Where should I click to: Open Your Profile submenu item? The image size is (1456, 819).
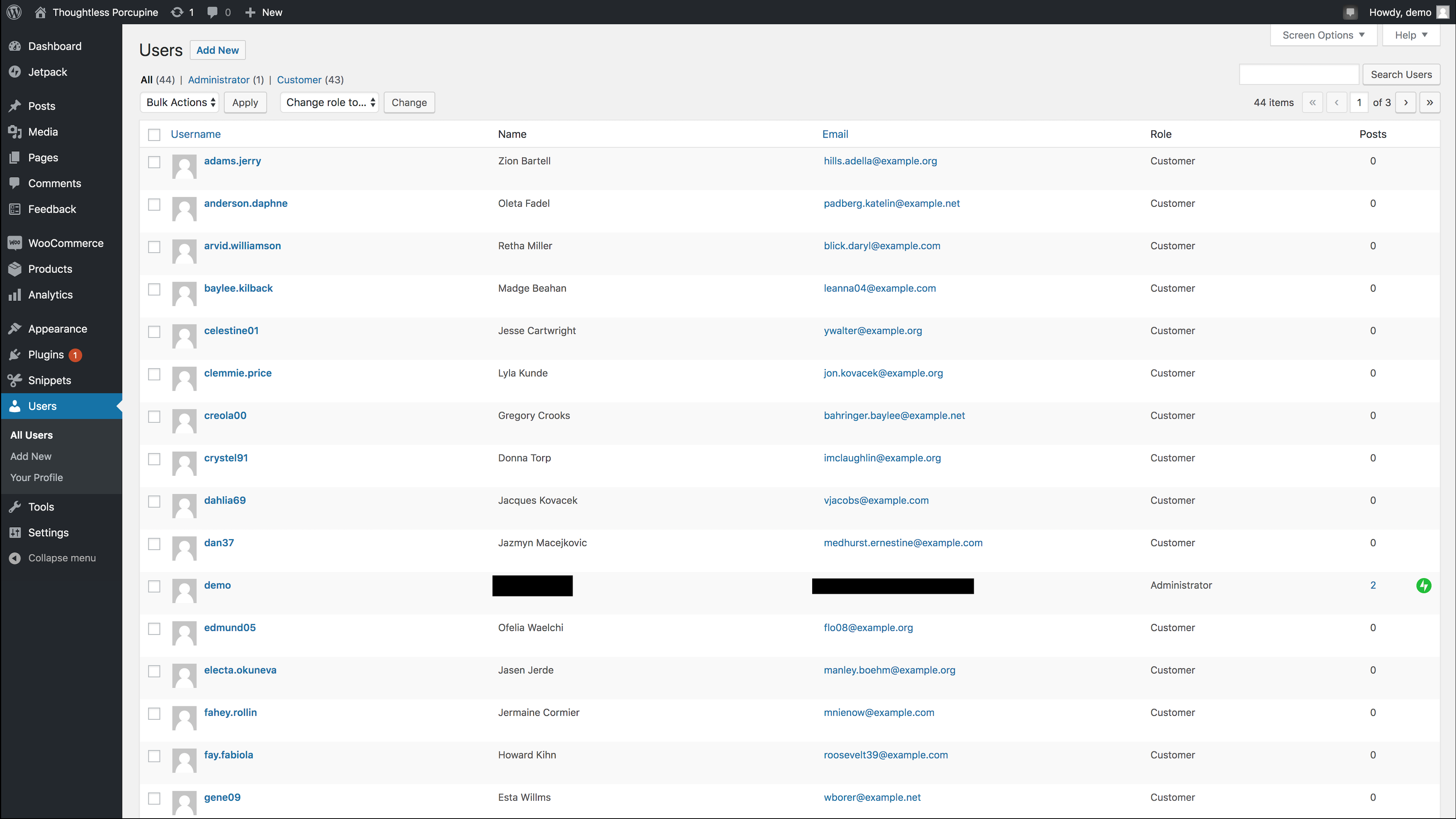click(x=36, y=478)
